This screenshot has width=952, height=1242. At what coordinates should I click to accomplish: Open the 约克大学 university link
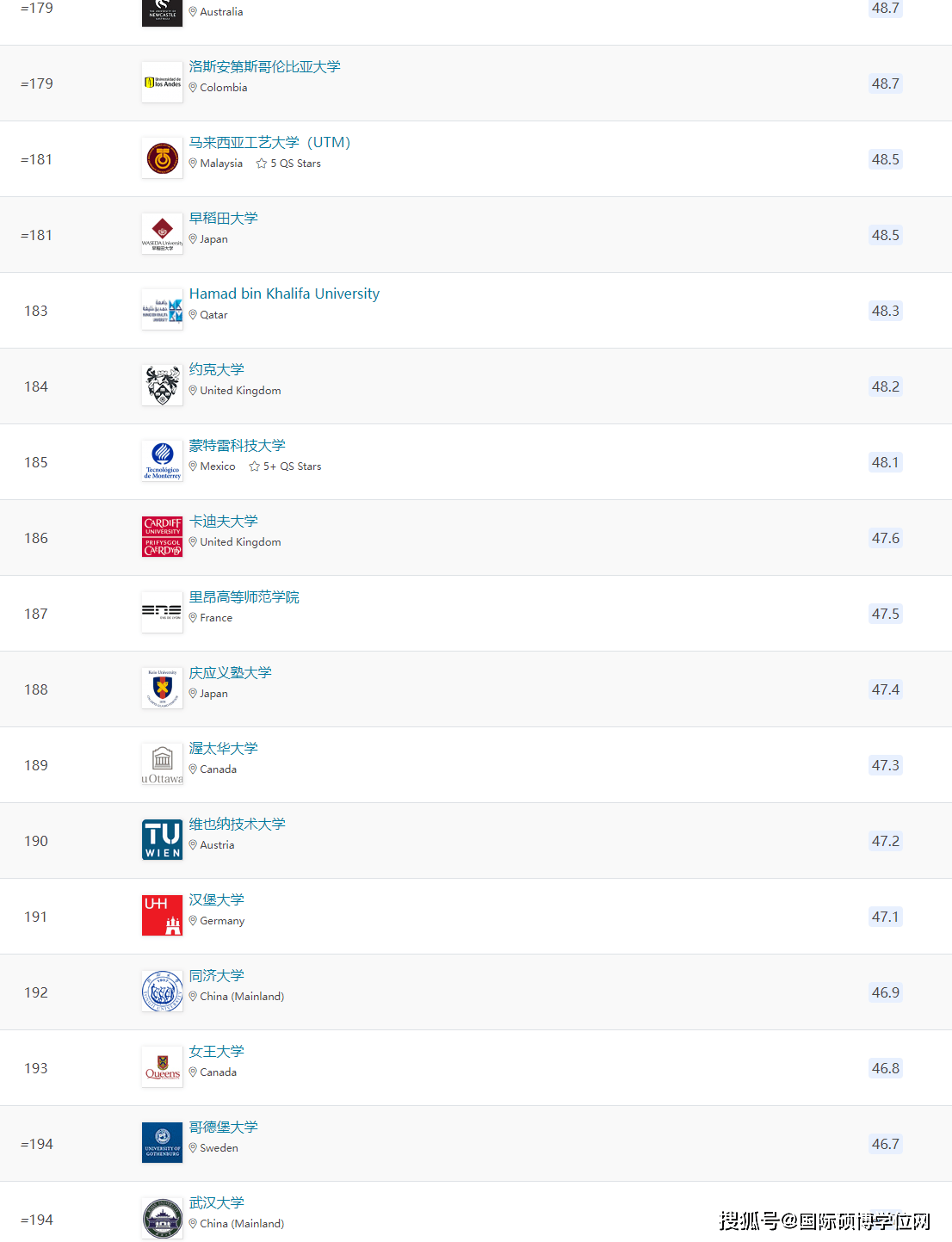click(x=217, y=369)
